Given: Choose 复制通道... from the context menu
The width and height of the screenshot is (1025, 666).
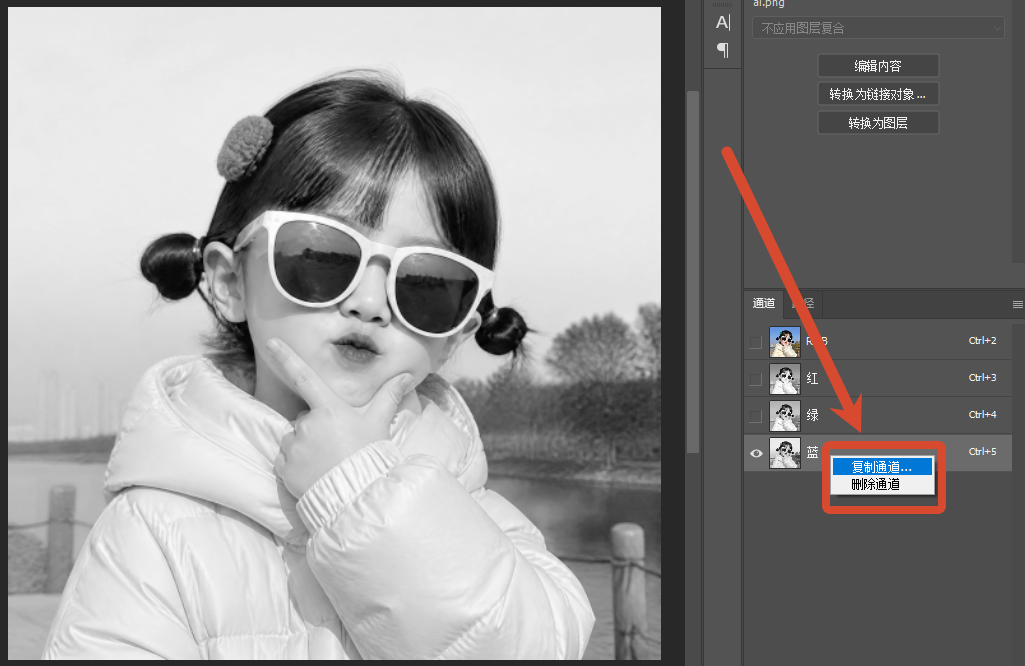Looking at the screenshot, I should tap(882, 467).
